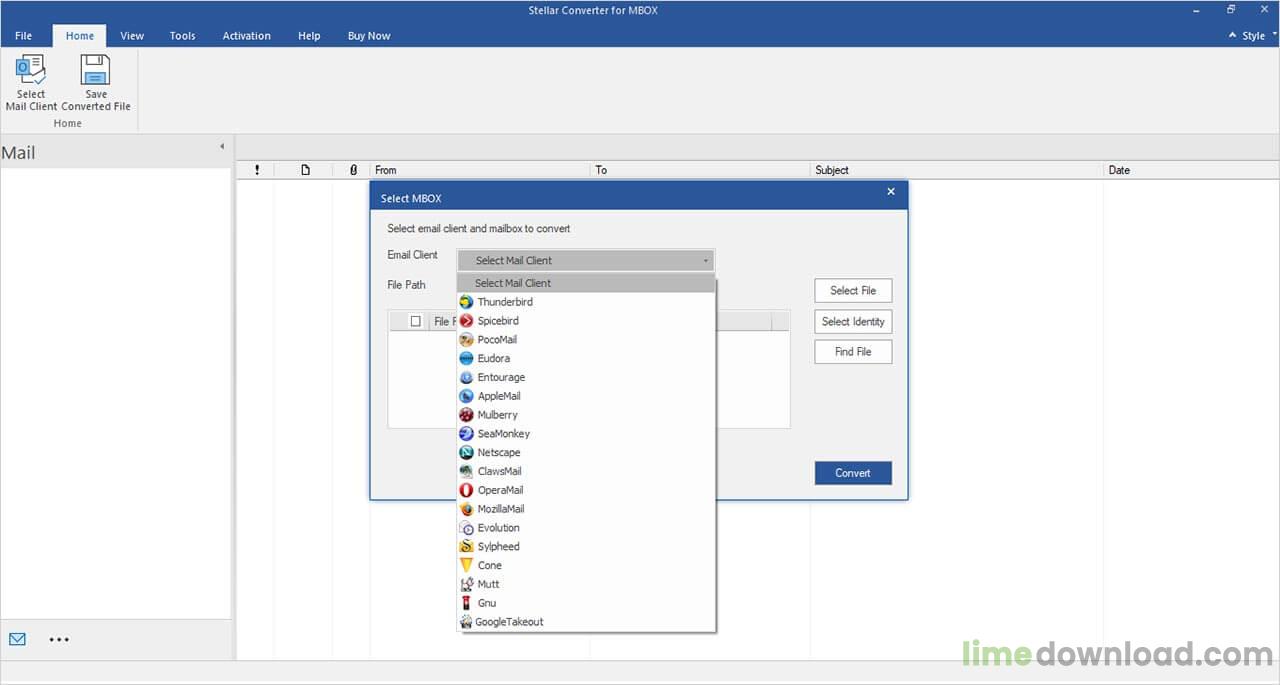Screen dimensions: 1280x685
Task: Choose Thunderbird from the client list
Action: (x=587, y=302)
